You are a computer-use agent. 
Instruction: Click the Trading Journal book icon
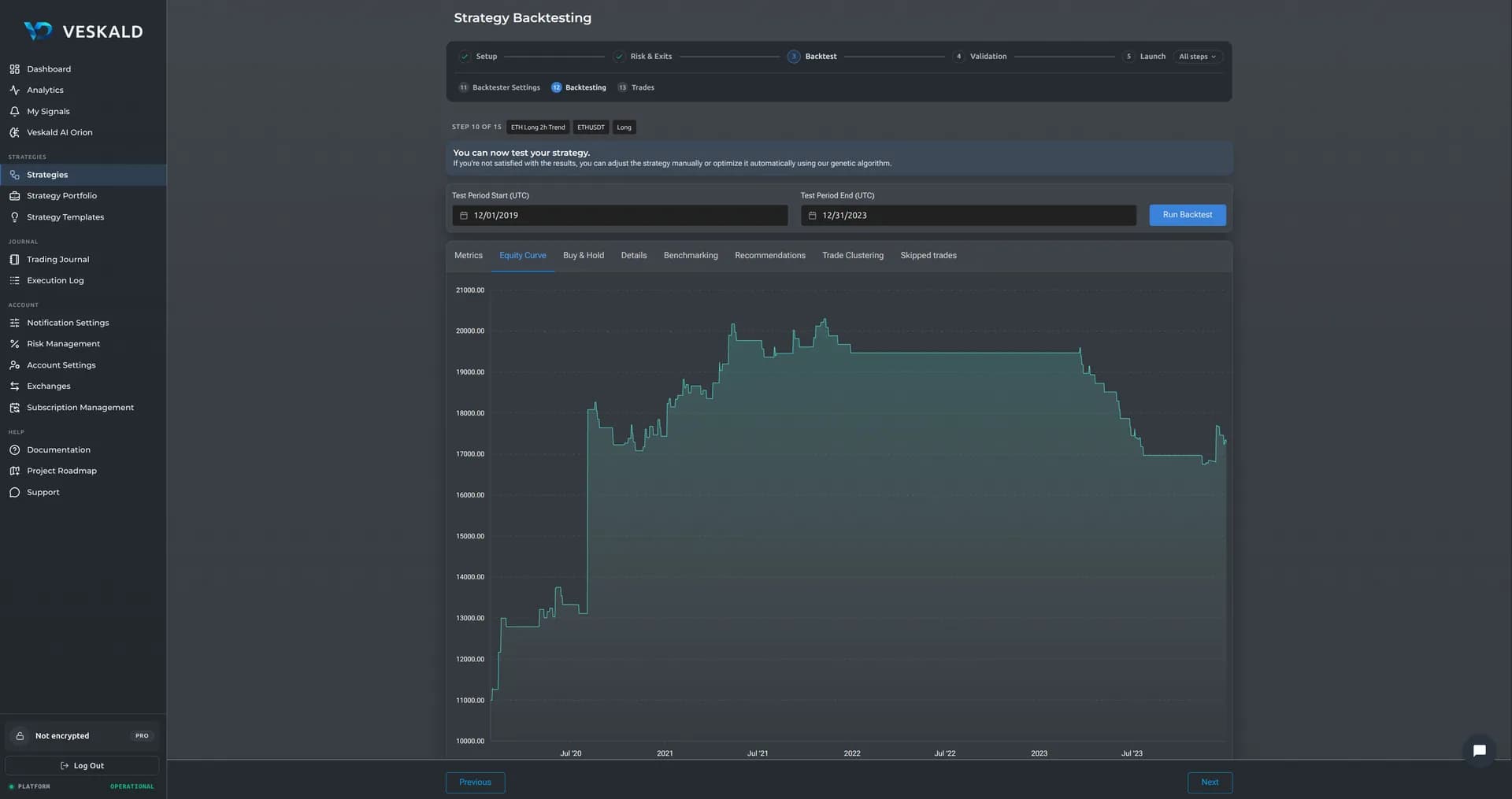click(14, 260)
